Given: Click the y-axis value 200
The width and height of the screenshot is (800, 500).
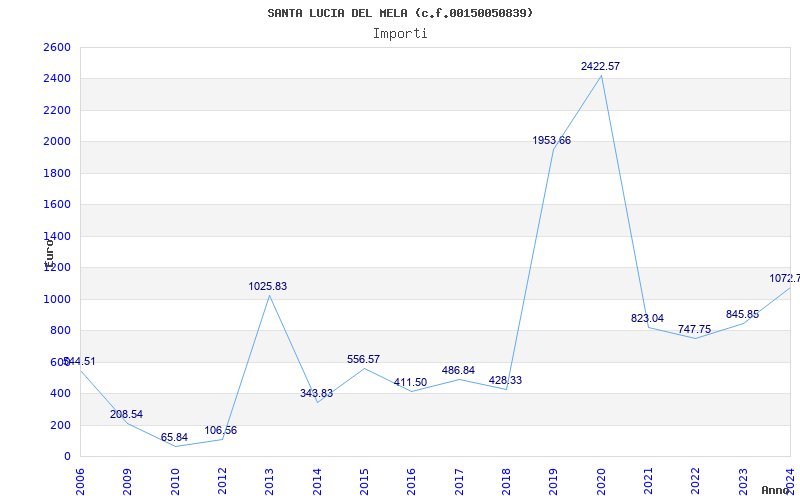Looking at the screenshot, I should (60, 426).
